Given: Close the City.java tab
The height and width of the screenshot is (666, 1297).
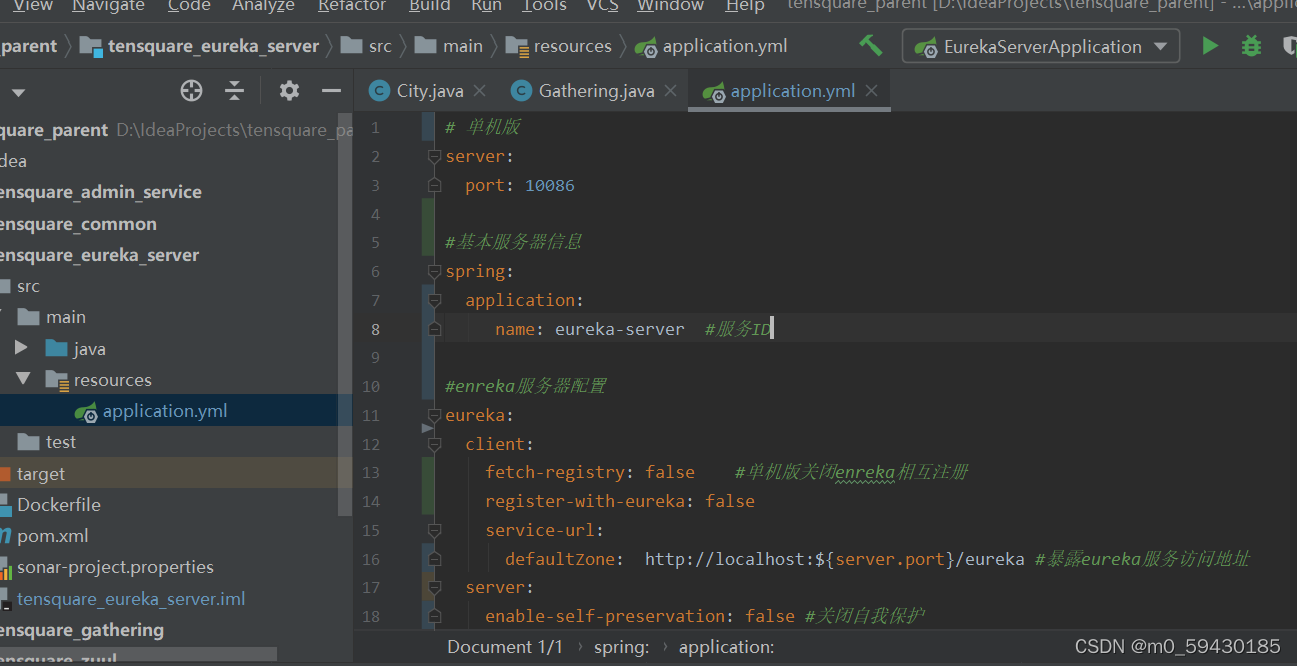Looking at the screenshot, I should (x=480, y=91).
